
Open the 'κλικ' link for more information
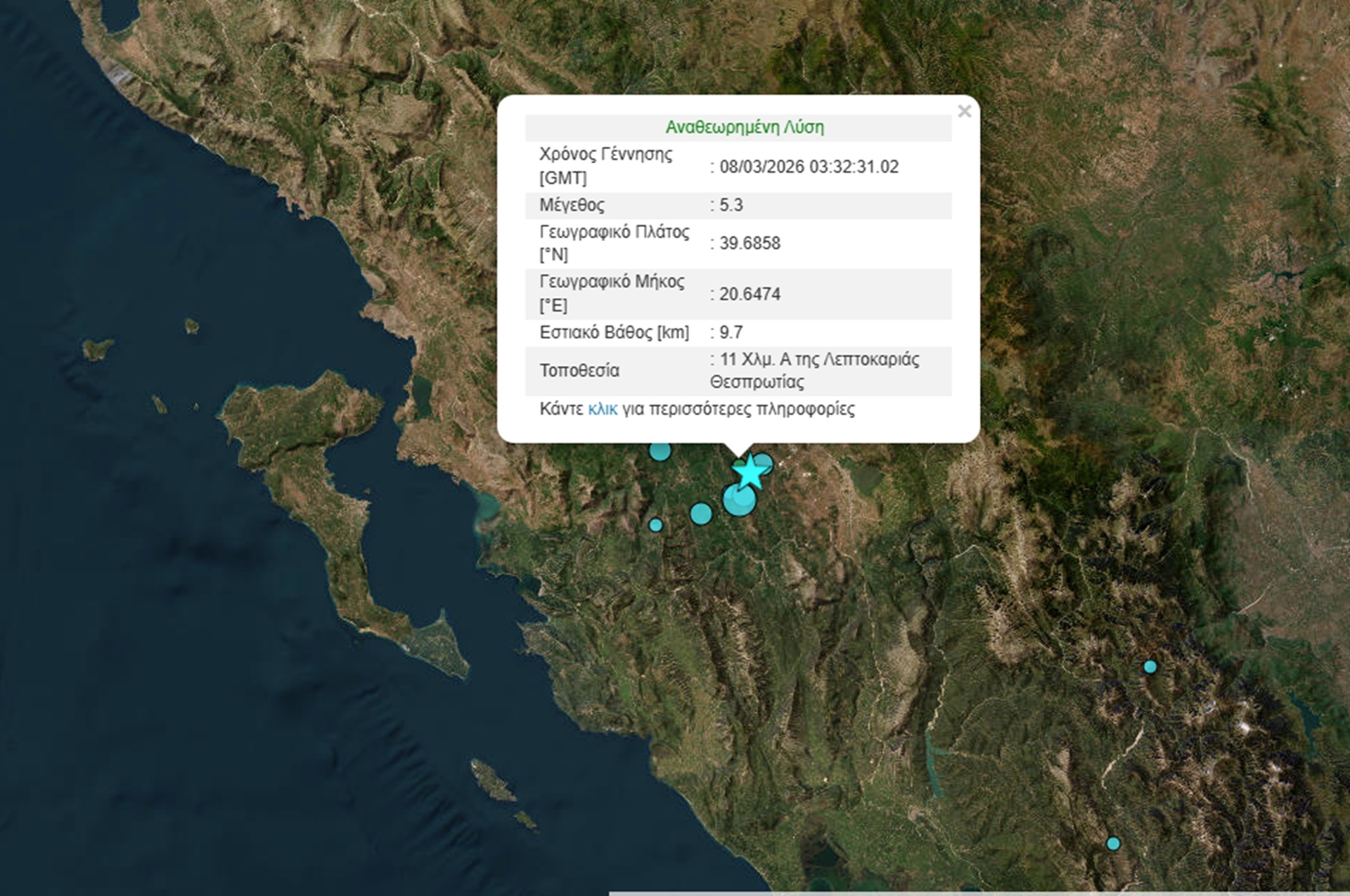tap(603, 409)
